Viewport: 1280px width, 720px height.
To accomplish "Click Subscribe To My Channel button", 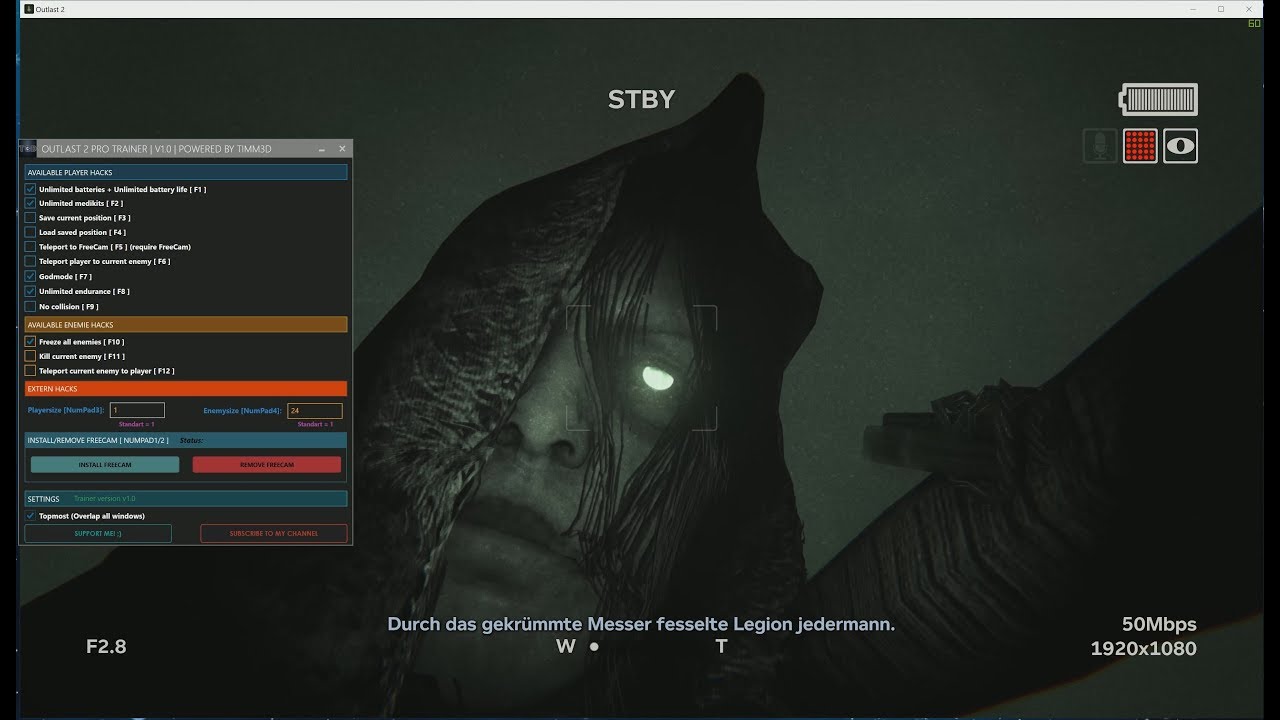I will click(274, 534).
